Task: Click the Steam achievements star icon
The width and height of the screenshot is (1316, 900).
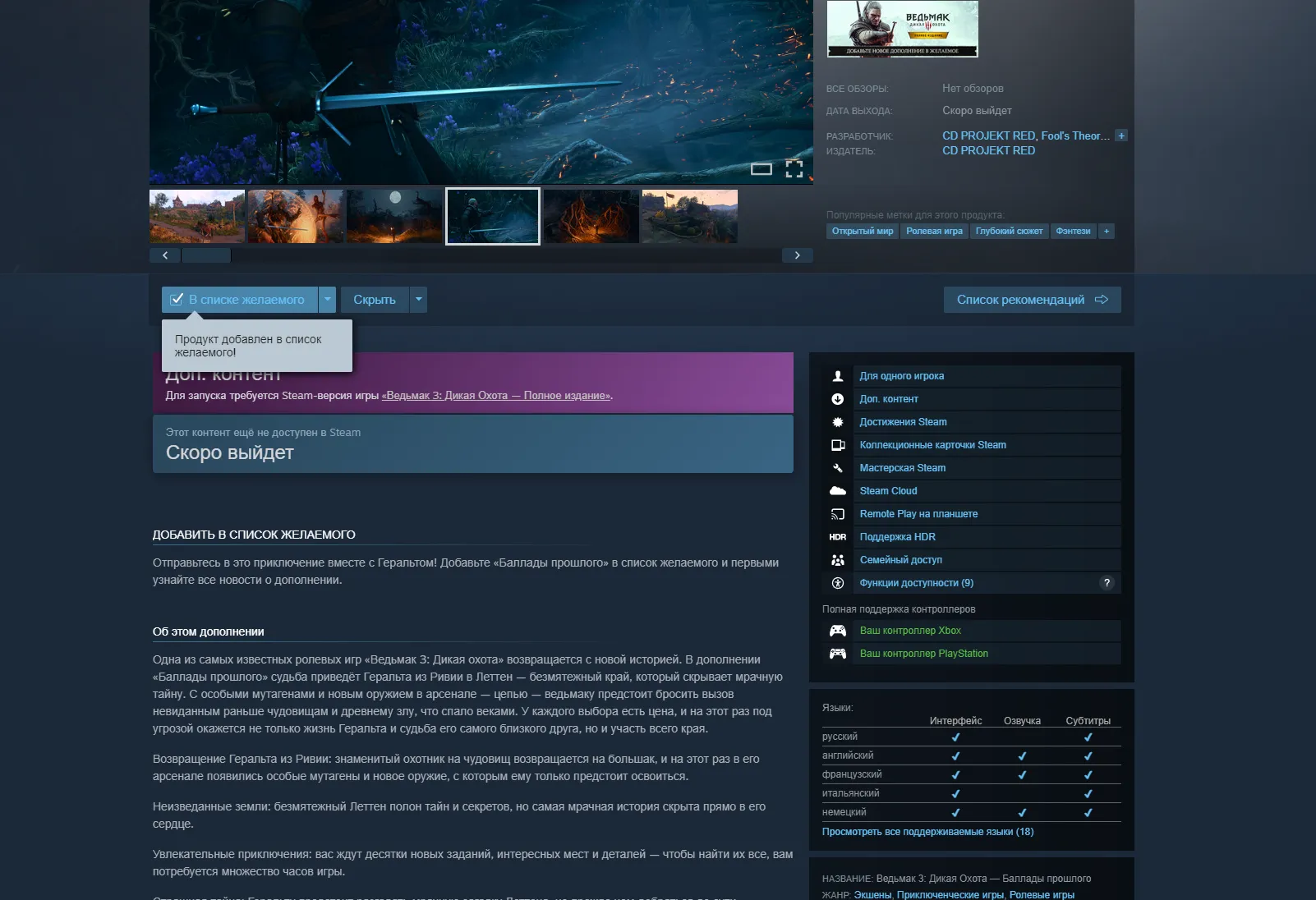Action: [838, 422]
